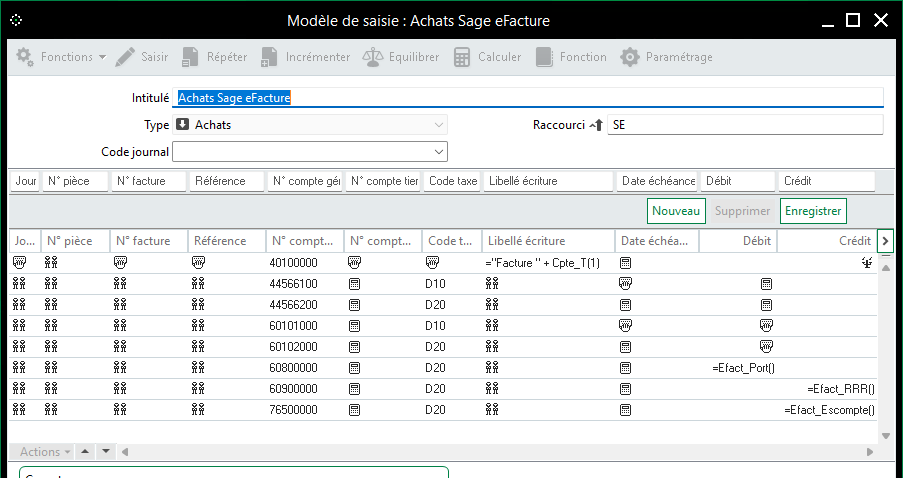Click the Crédit entry field above the grid
903x478 pixels.
click(x=826, y=181)
